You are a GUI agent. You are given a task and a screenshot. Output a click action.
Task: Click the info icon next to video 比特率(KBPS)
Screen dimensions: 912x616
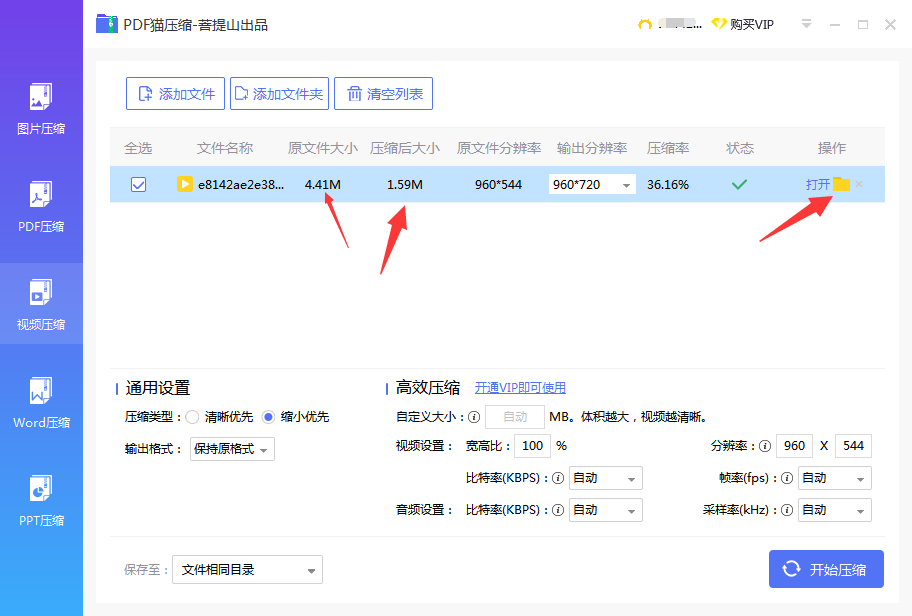(x=558, y=478)
